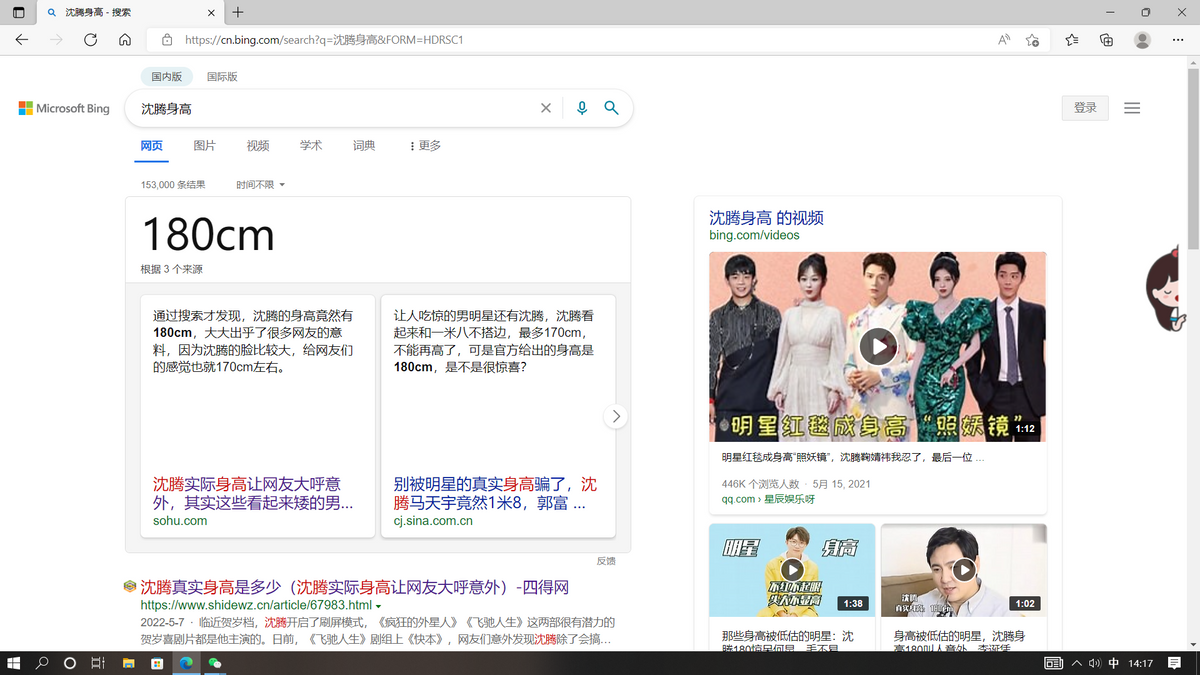Add this page to favorites
This screenshot has width=1200, height=675.
click(x=1032, y=40)
